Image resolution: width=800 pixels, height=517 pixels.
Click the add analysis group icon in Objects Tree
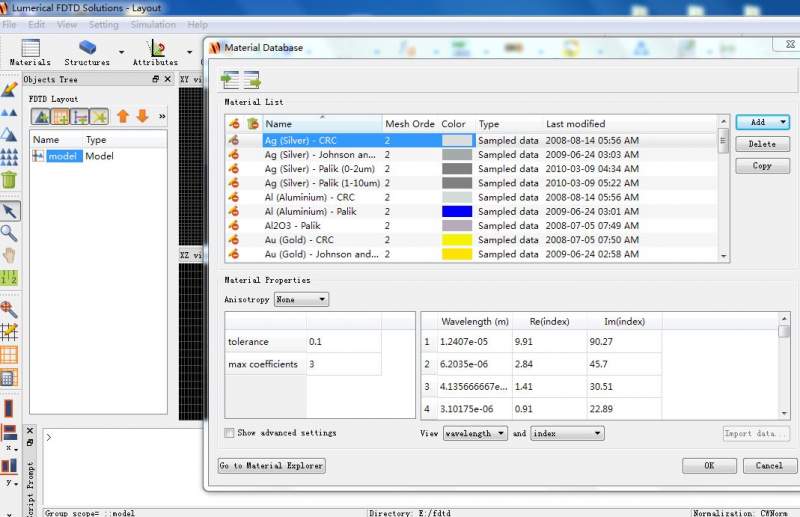(x=60, y=117)
